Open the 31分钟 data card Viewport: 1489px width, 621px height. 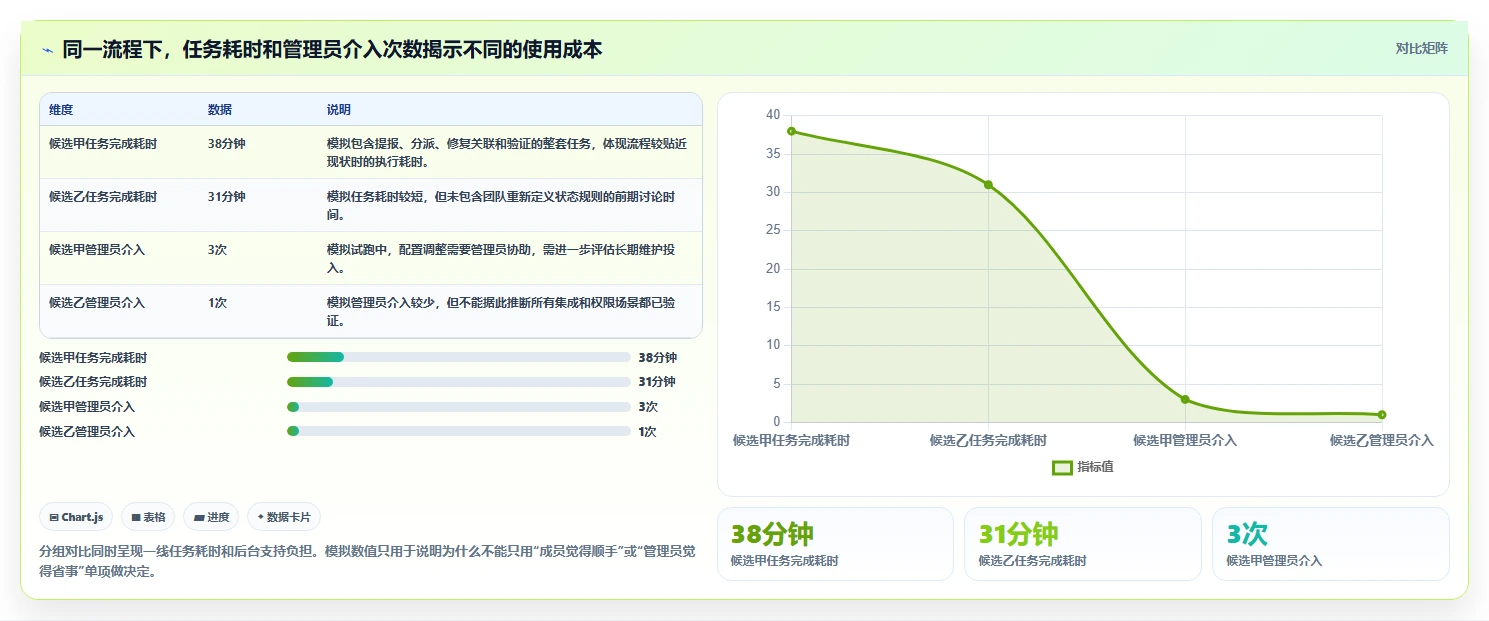[x=1082, y=544]
